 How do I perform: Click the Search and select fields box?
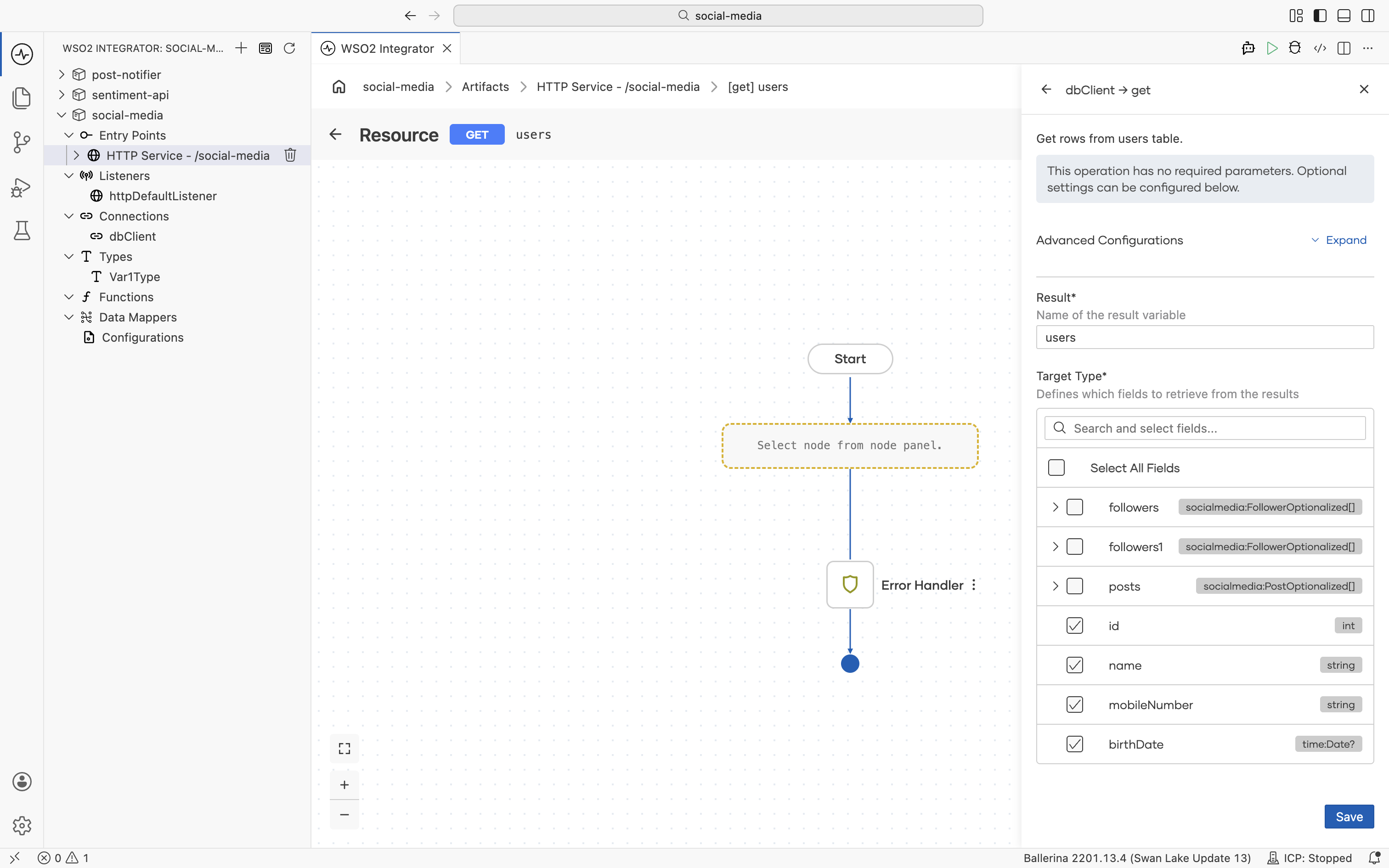tap(1205, 428)
